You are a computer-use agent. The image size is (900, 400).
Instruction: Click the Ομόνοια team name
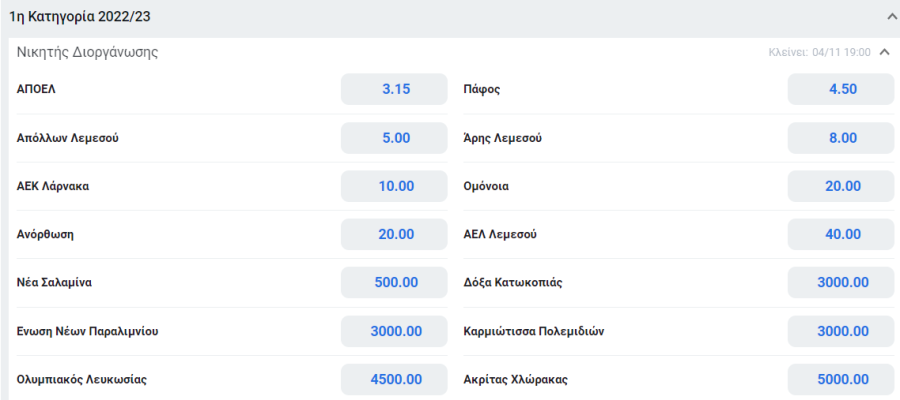[486, 187]
